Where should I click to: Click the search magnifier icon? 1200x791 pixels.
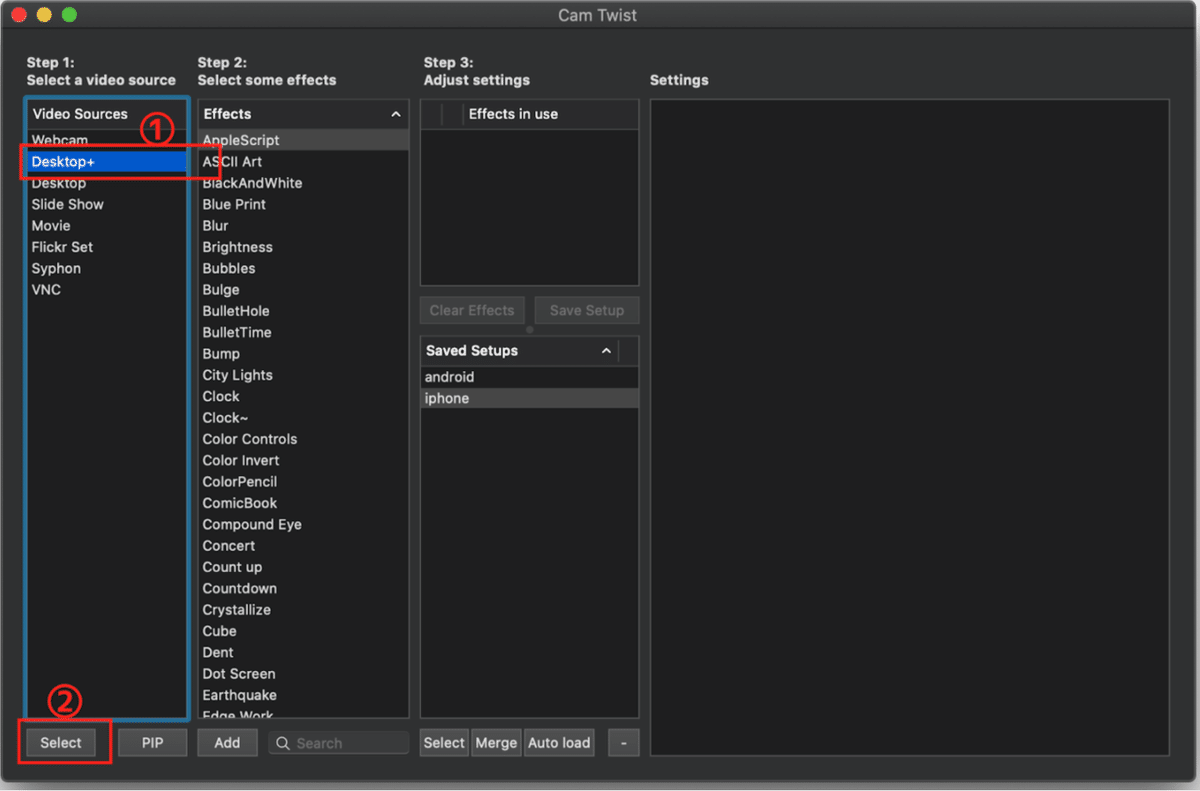[283, 743]
